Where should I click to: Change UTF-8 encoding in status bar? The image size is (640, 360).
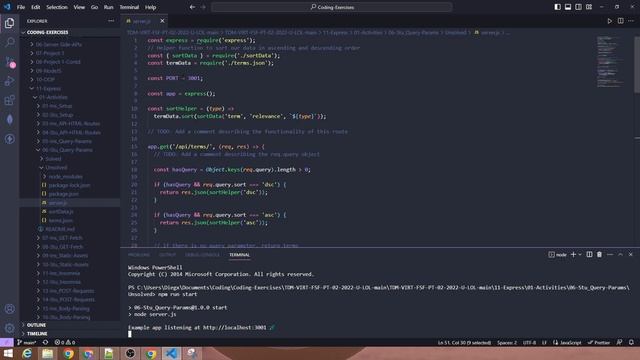tap(529, 342)
